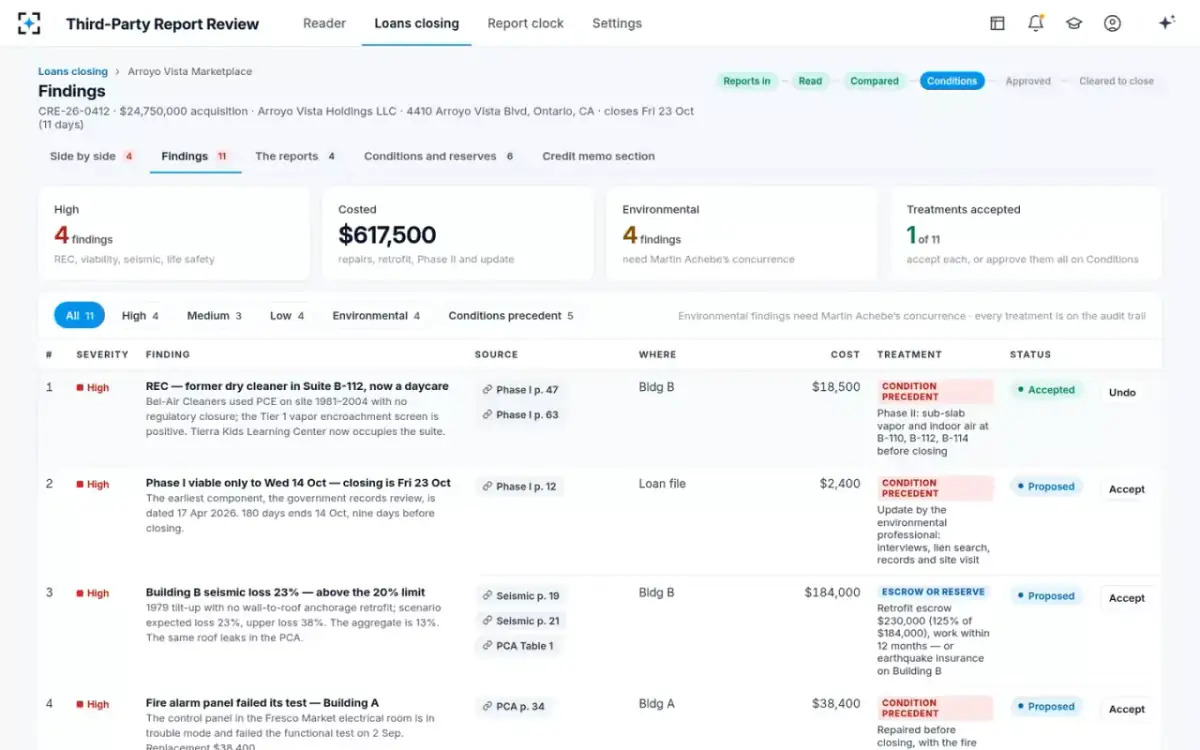Toggle the Environmental filter chip
The image size is (1200, 750).
pos(376,316)
